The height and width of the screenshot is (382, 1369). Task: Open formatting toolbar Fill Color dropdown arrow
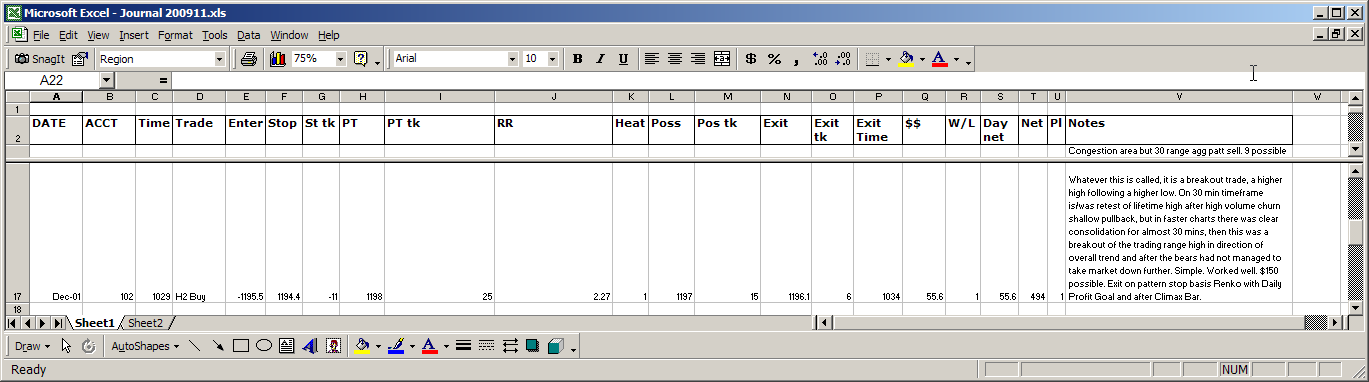922,59
